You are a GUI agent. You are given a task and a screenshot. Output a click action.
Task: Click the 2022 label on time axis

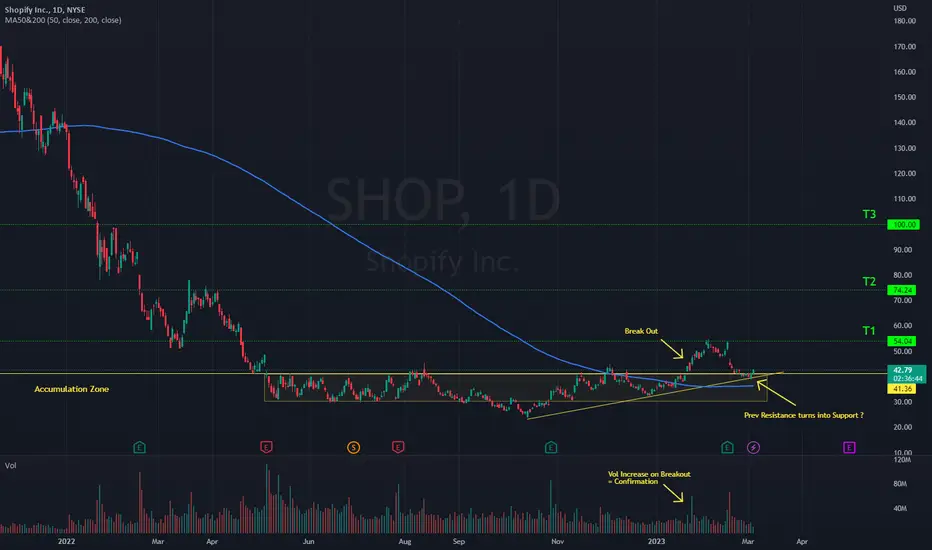point(67,542)
